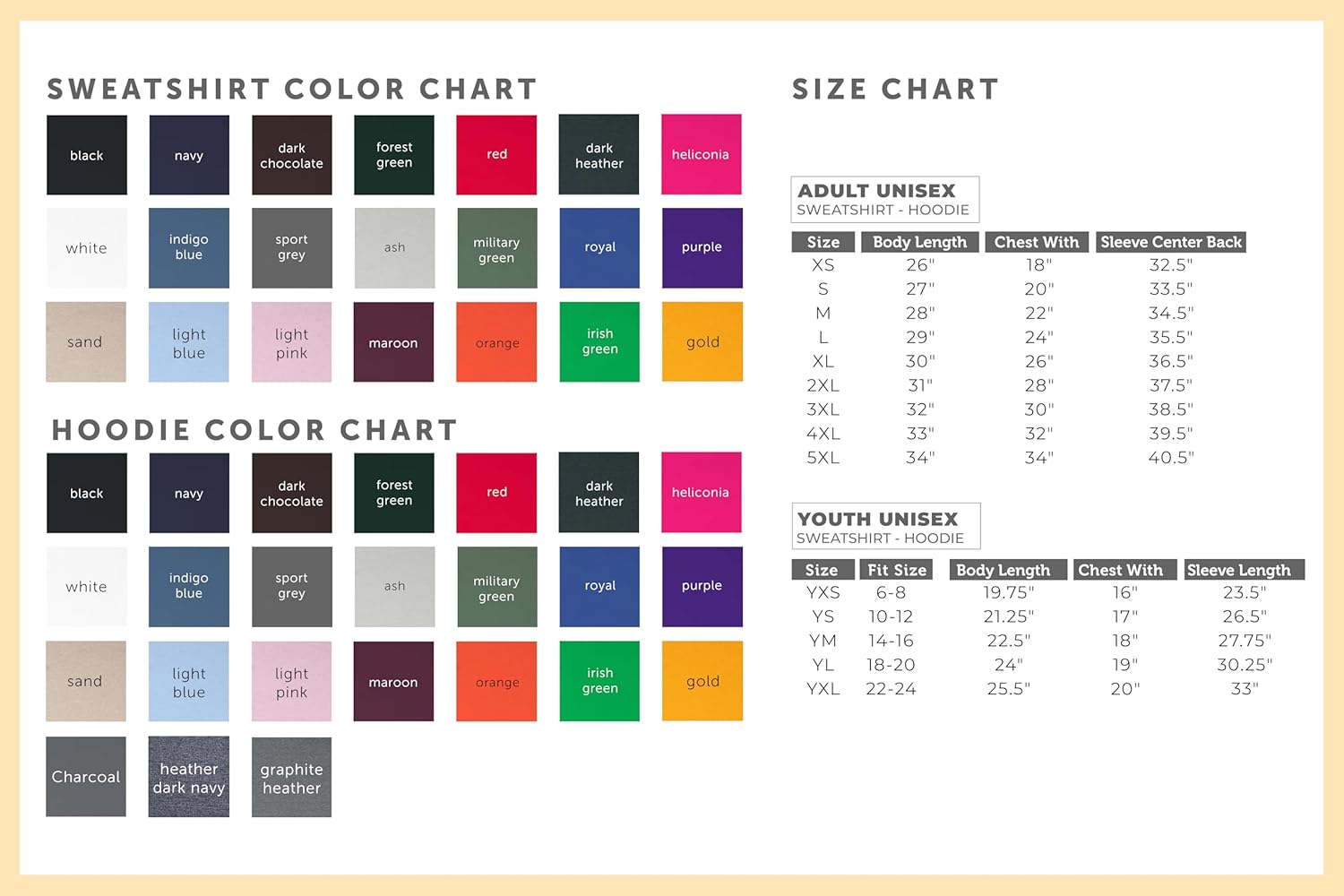Select the YXS size row label
The height and width of the screenshot is (896, 1344).
pyautogui.click(x=823, y=592)
